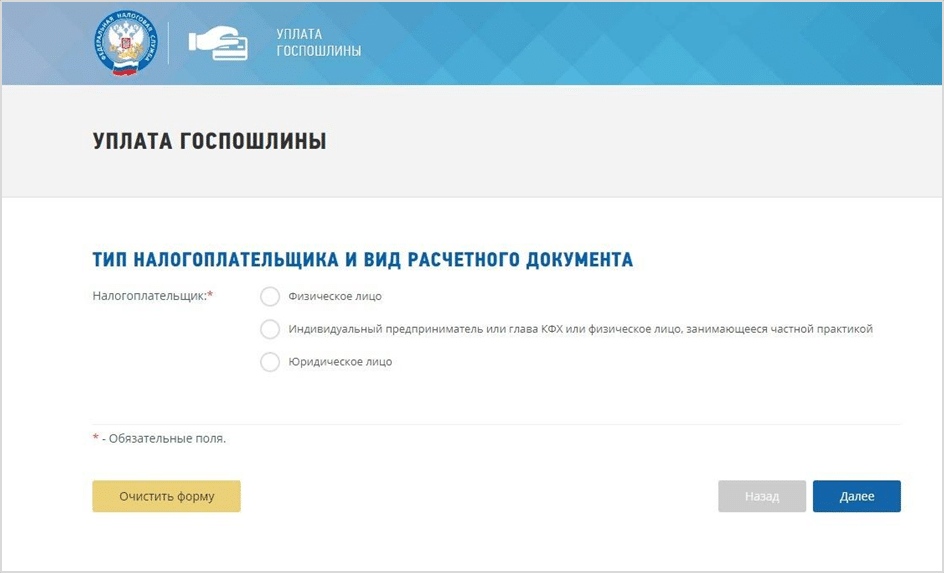Click the Federal Tax Service emblem logo
The image size is (944, 573).
pyautogui.click(x=125, y=43)
